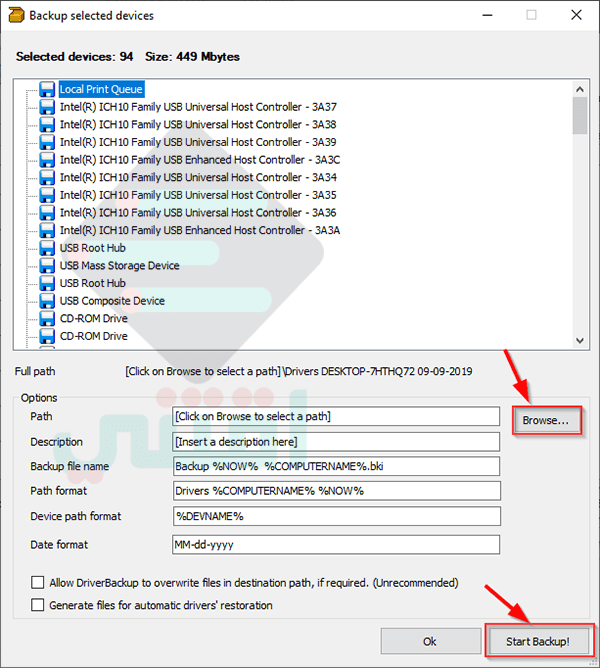Focus the Description input field
The height and width of the screenshot is (668, 600).
click(336, 442)
